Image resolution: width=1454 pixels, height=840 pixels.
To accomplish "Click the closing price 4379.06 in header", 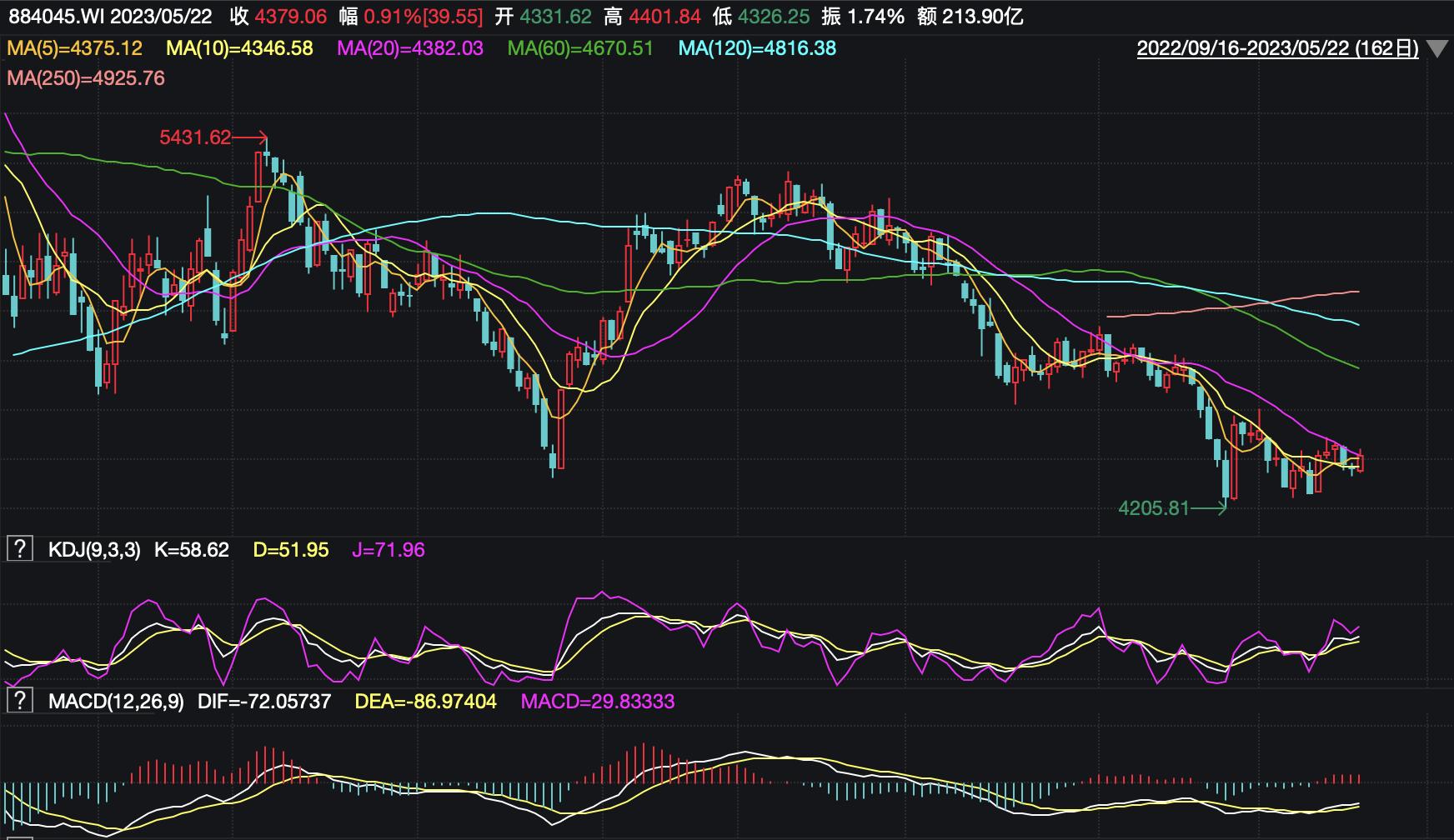I will click(x=290, y=17).
